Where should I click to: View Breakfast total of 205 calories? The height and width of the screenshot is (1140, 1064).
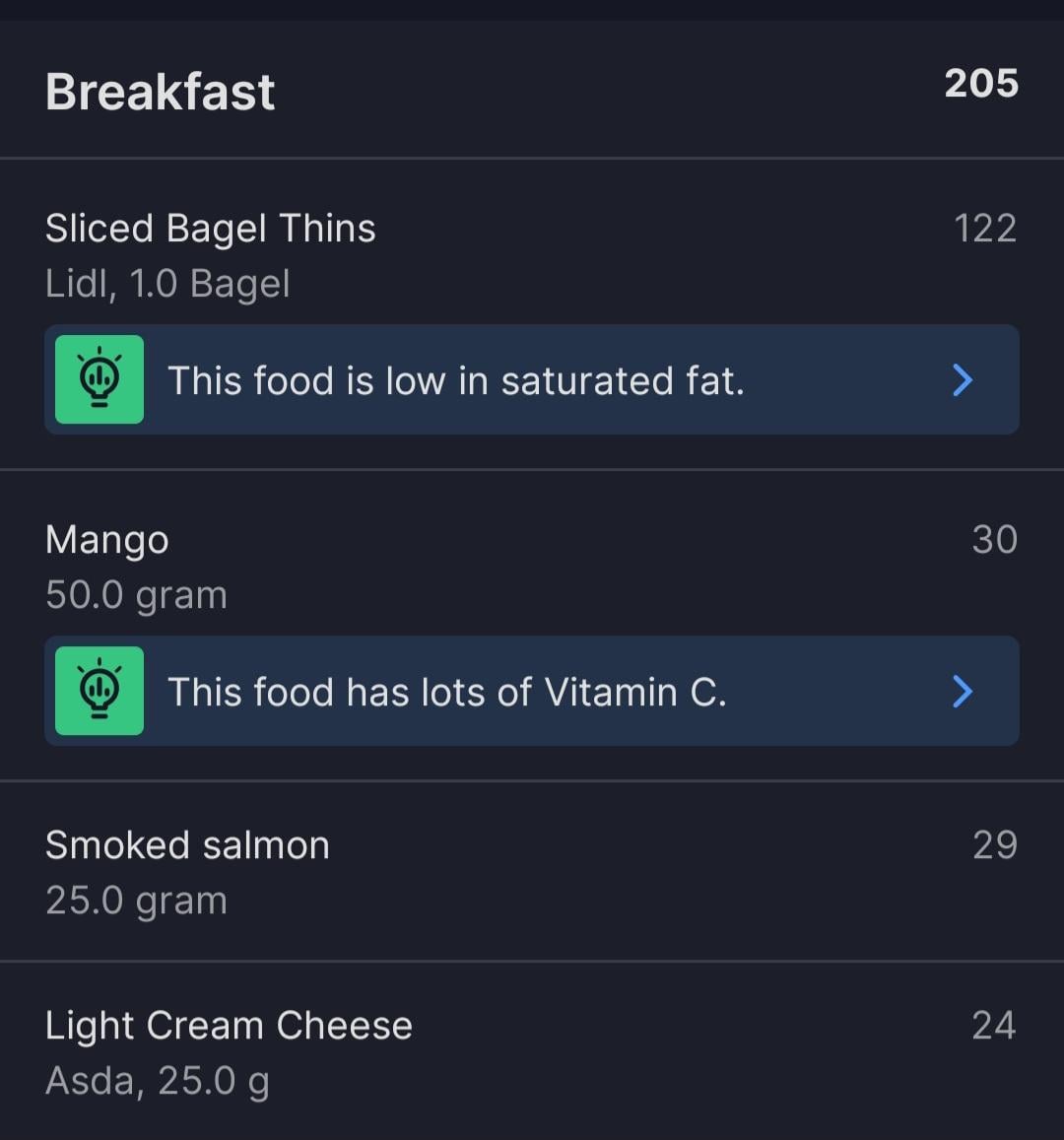[x=981, y=84]
